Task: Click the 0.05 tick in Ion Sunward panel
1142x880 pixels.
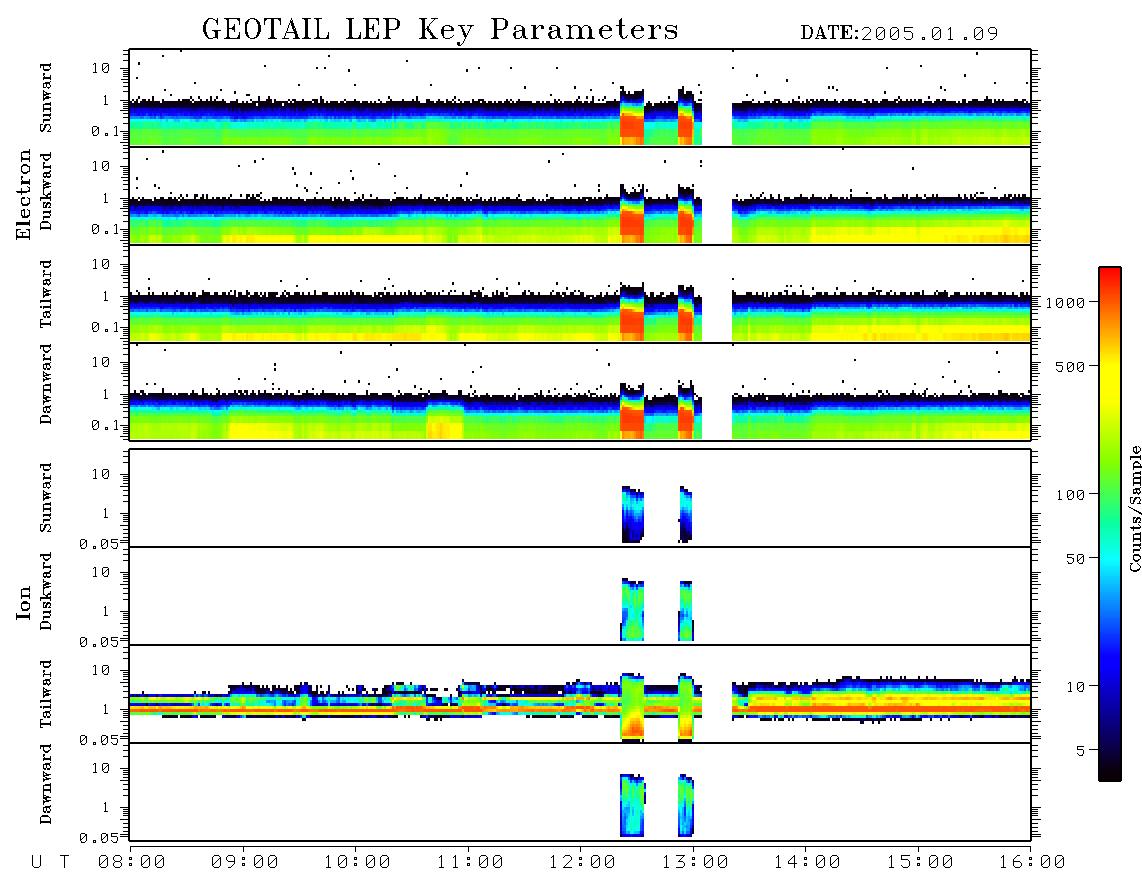Action: [99, 544]
